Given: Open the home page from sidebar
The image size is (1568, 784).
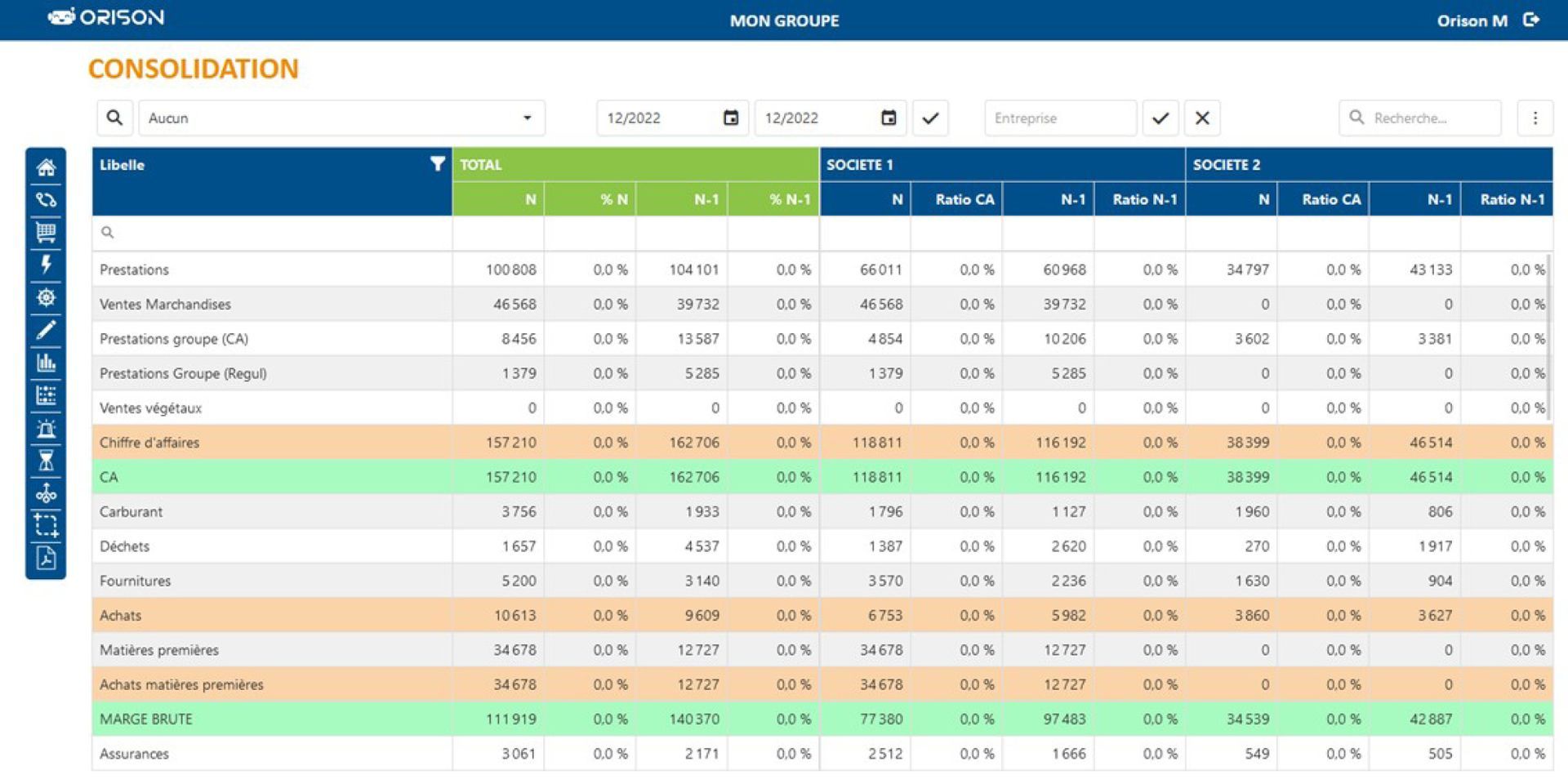Looking at the screenshot, I should pos(46,167).
